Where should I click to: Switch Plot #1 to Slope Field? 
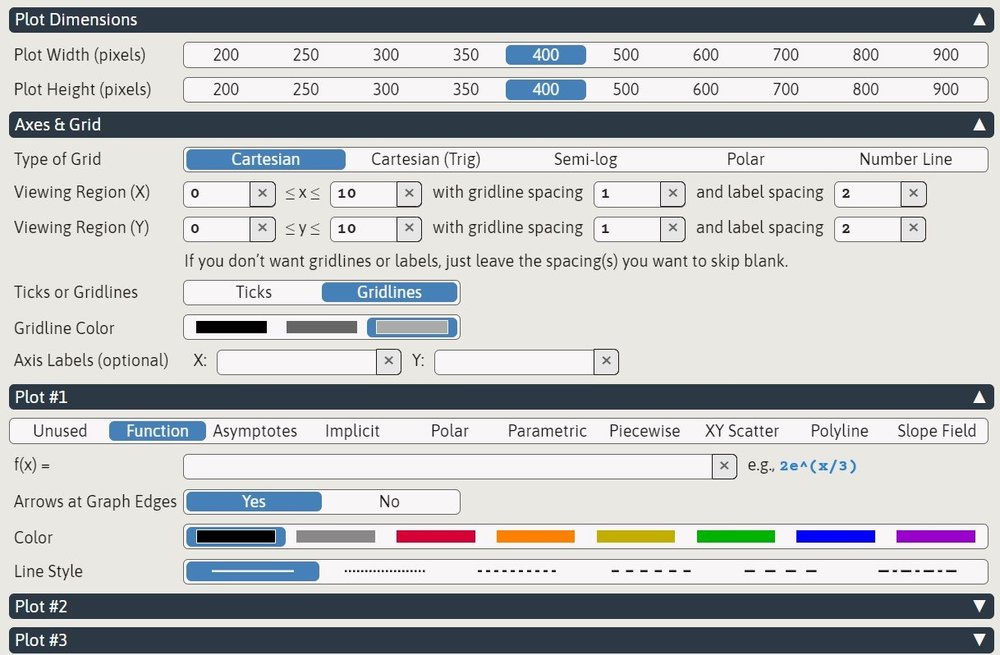point(936,431)
